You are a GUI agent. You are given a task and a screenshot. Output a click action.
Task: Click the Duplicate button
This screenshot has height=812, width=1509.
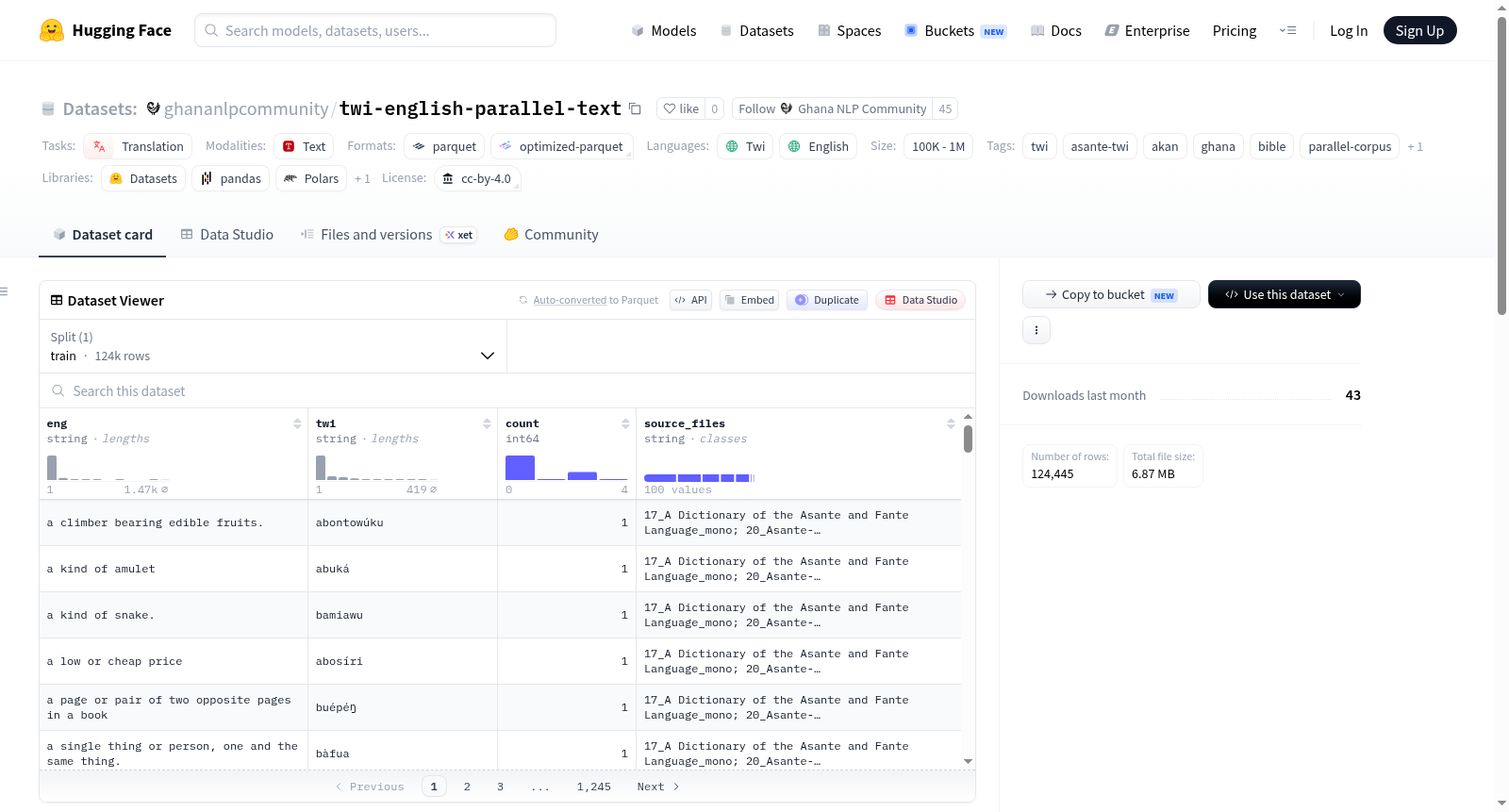(x=827, y=300)
